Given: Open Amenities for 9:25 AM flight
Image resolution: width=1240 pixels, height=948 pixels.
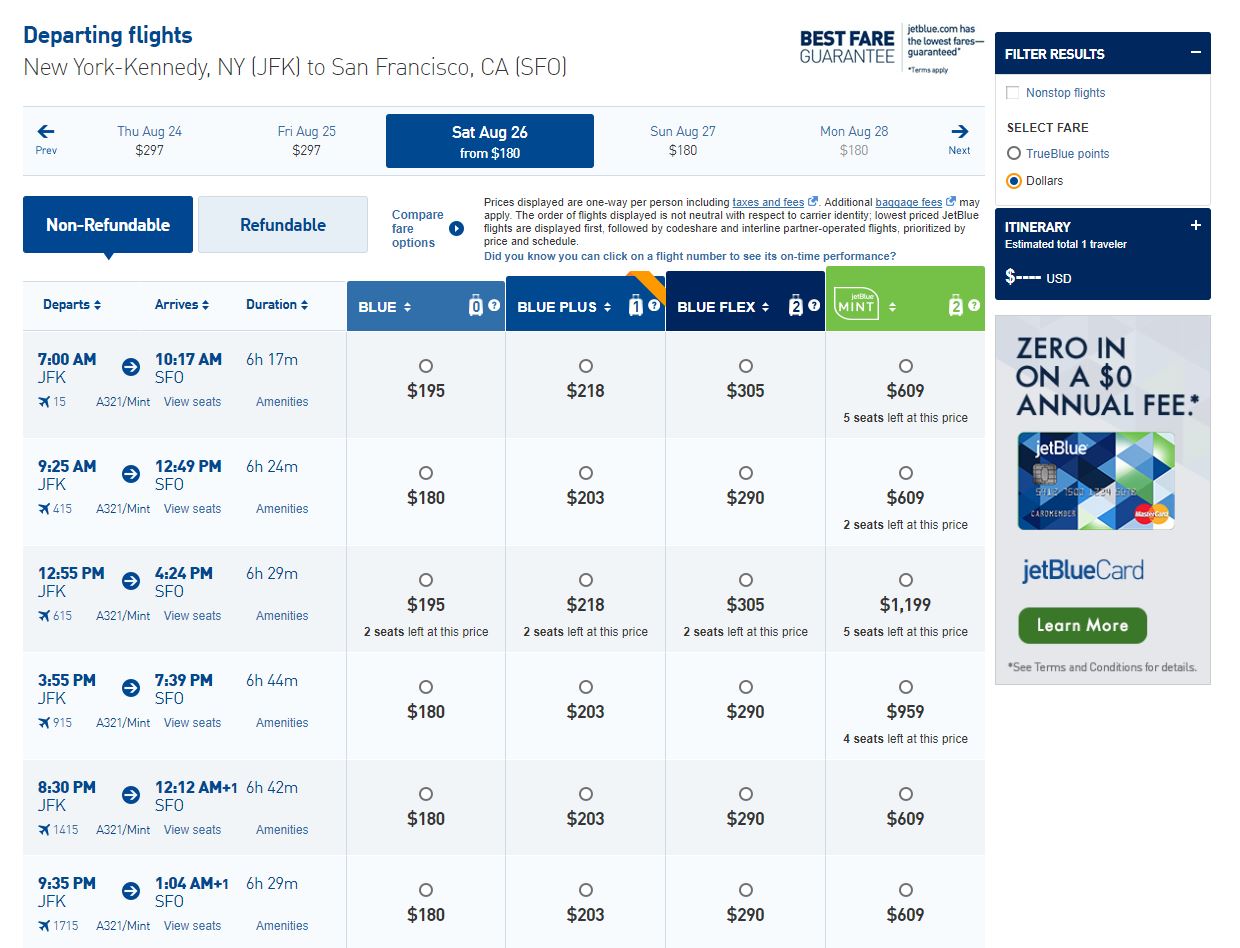Looking at the screenshot, I should (282, 509).
